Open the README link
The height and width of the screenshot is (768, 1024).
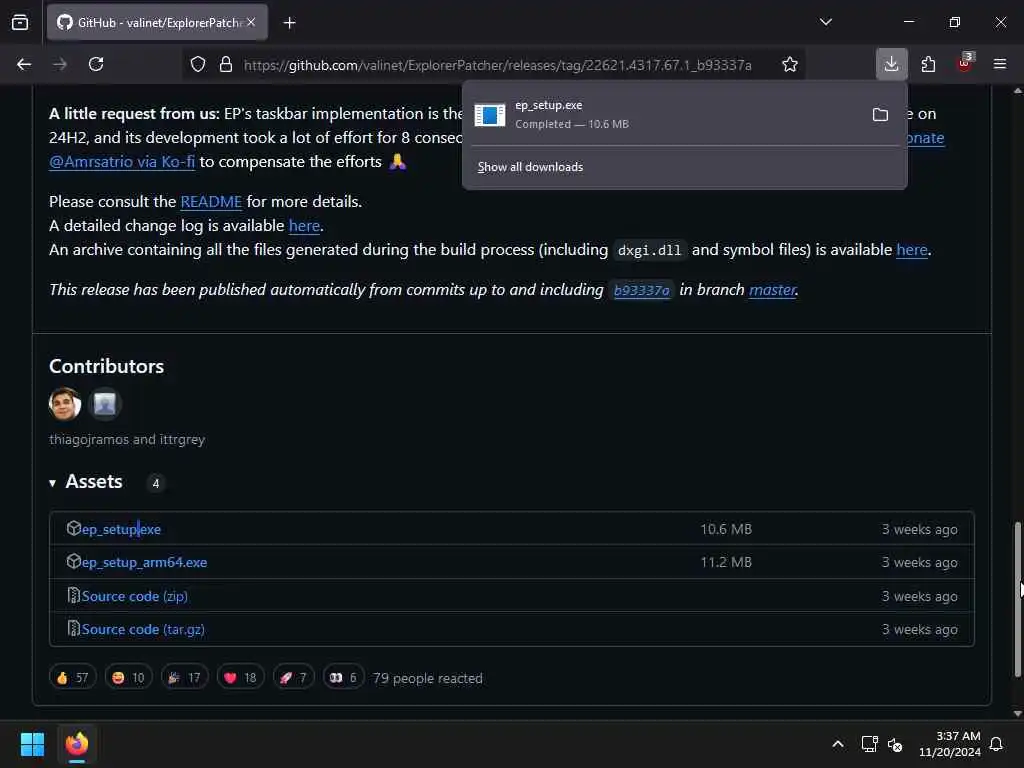click(211, 202)
